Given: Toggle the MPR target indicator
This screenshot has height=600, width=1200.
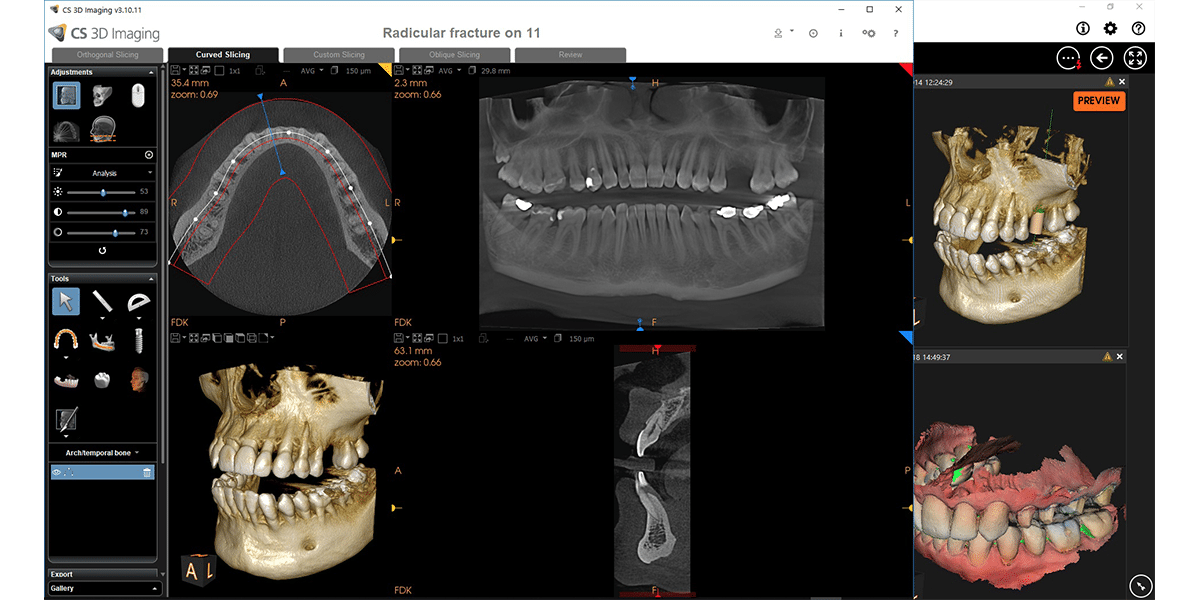Looking at the screenshot, I should point(147,153).
